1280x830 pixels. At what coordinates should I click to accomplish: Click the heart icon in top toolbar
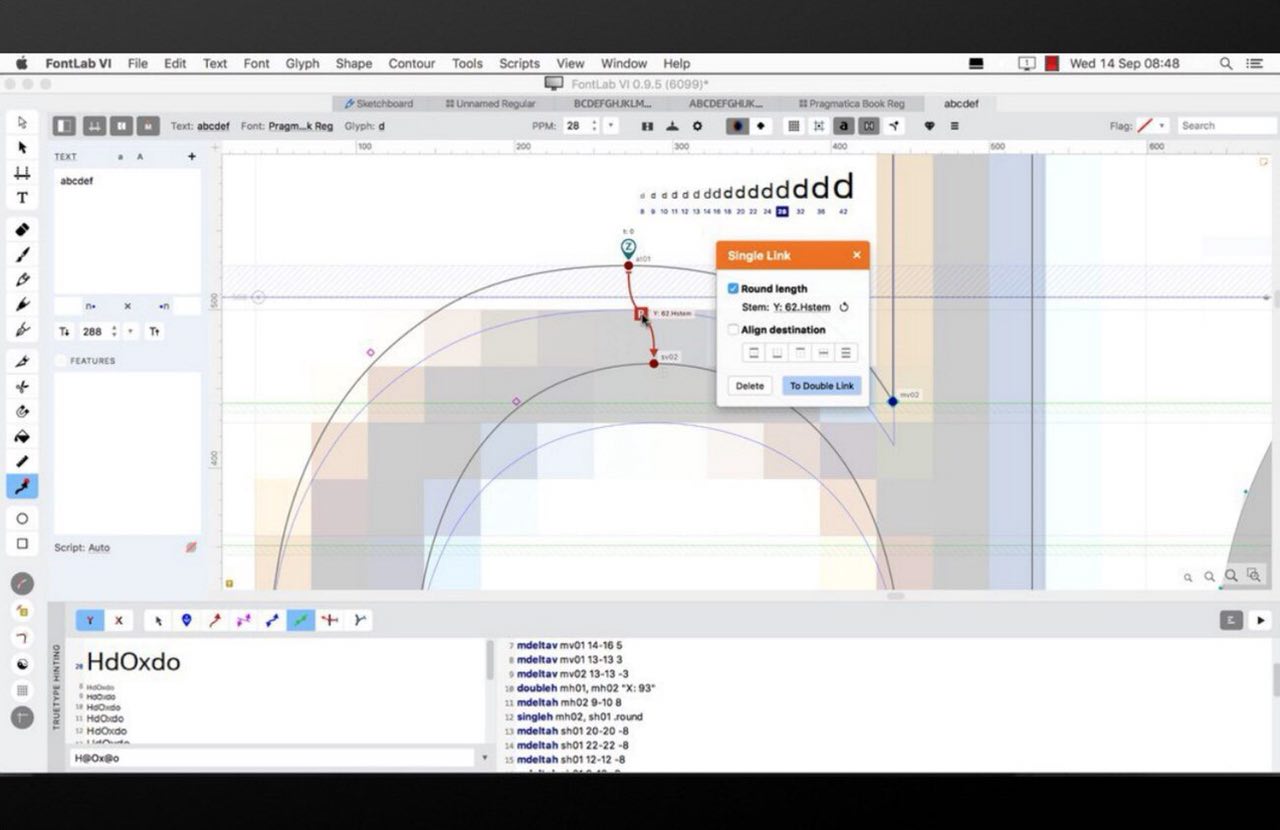[x=929, y=126]
